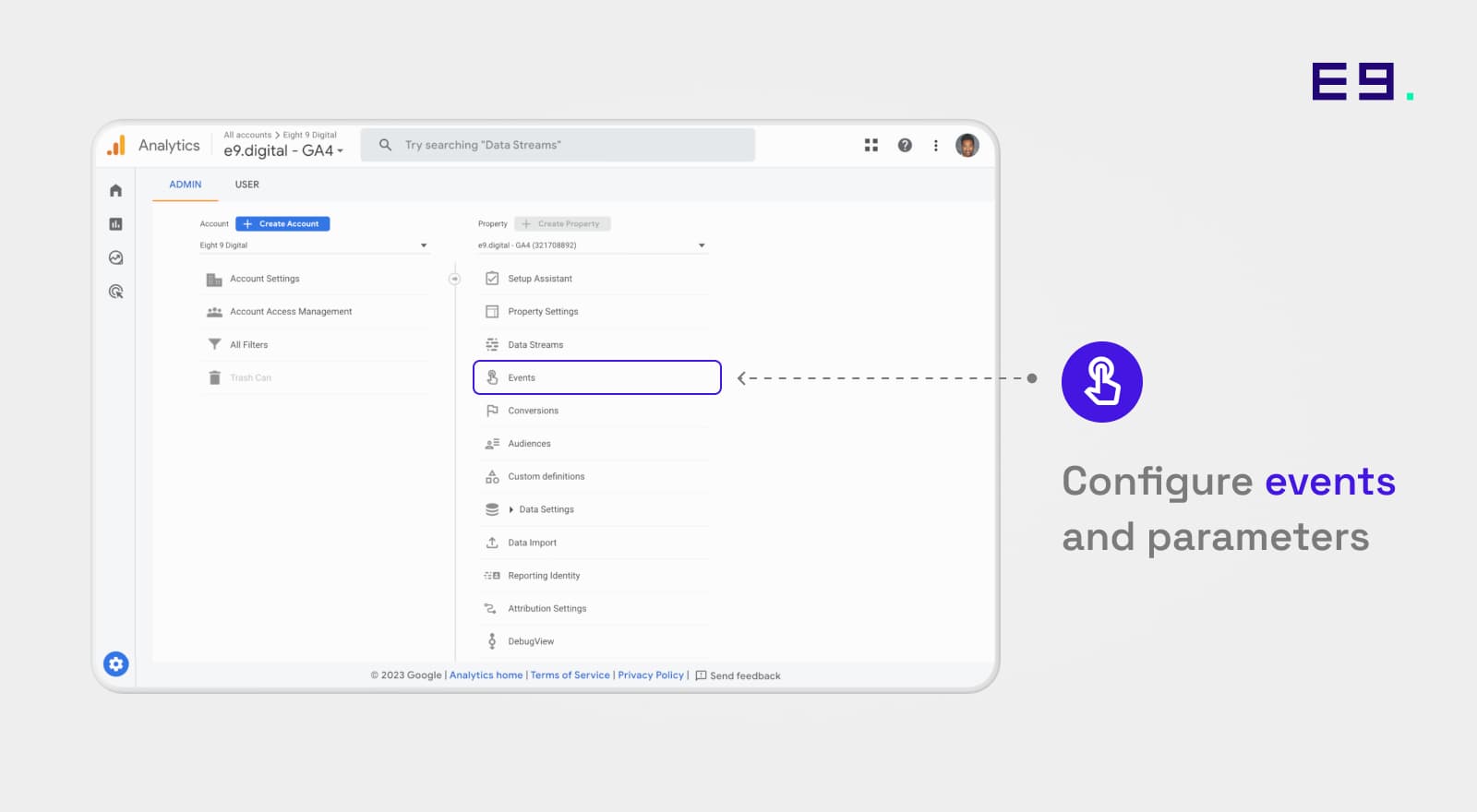Click the Audiences icon
Viewport: 1477px width, 812px height.
(492, 444)
